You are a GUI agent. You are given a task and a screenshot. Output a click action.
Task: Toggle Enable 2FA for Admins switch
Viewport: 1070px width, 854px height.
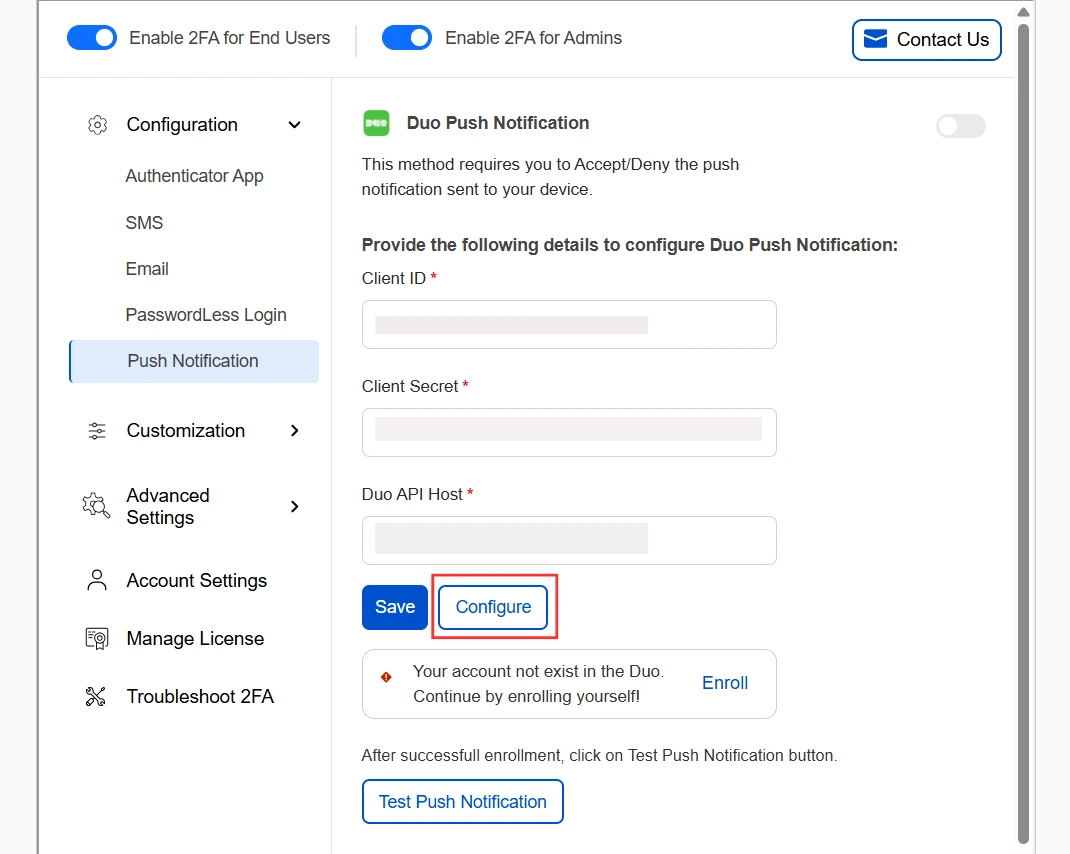[407, 38]
